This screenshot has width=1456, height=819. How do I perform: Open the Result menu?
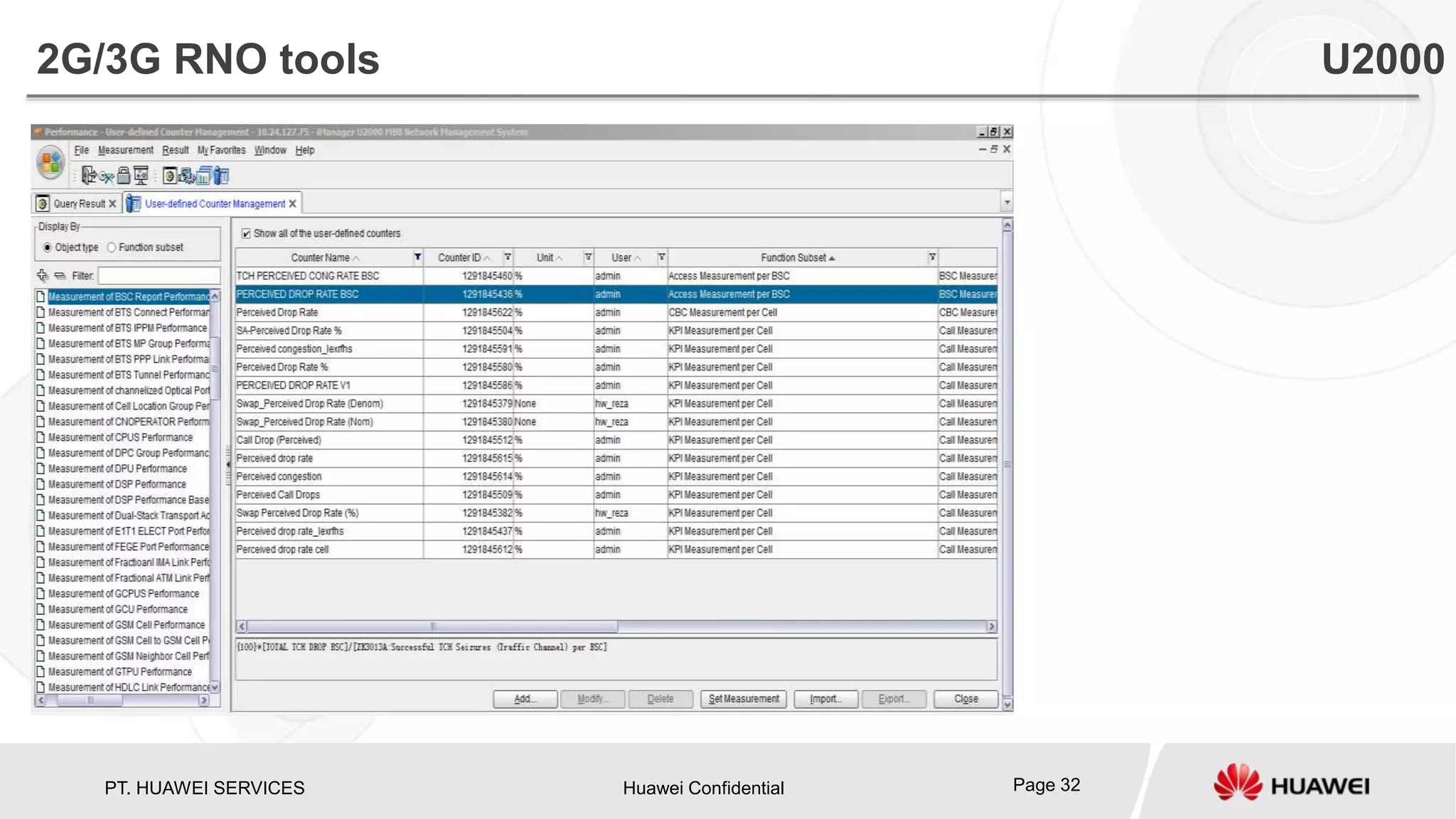(x=176, y=150)
